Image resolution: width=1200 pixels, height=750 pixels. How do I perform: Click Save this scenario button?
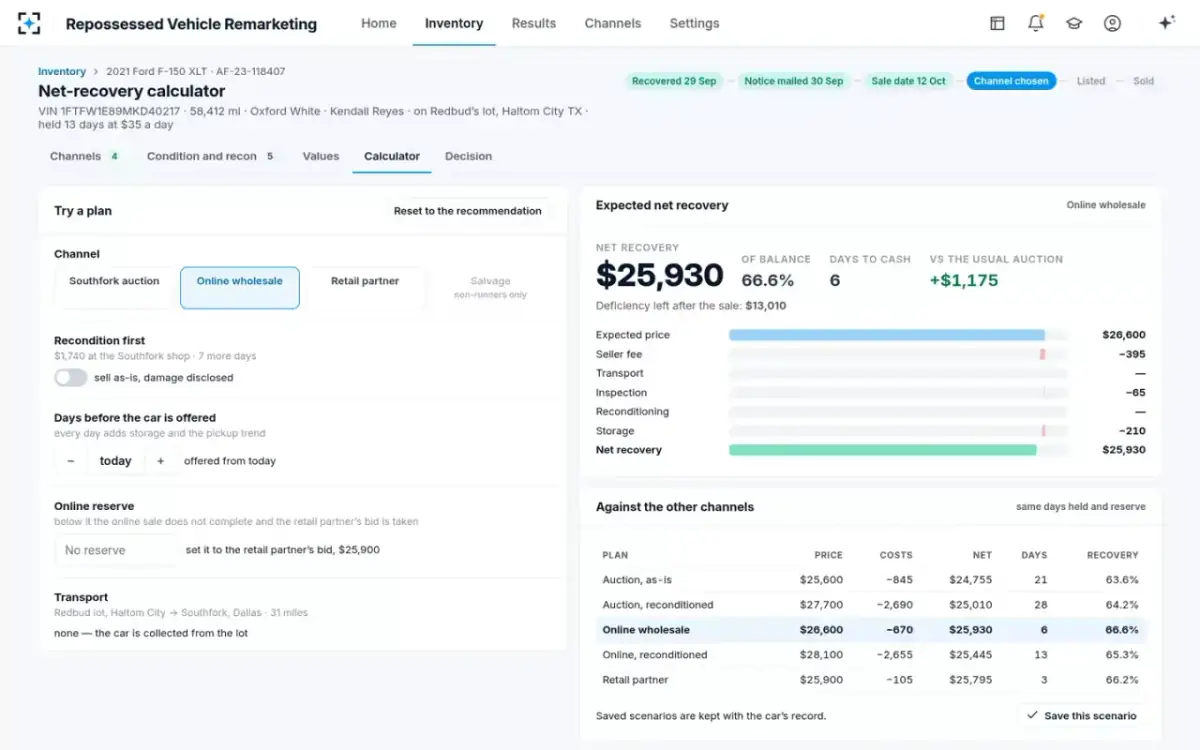pyautogui.click(x=1082, y=715)
